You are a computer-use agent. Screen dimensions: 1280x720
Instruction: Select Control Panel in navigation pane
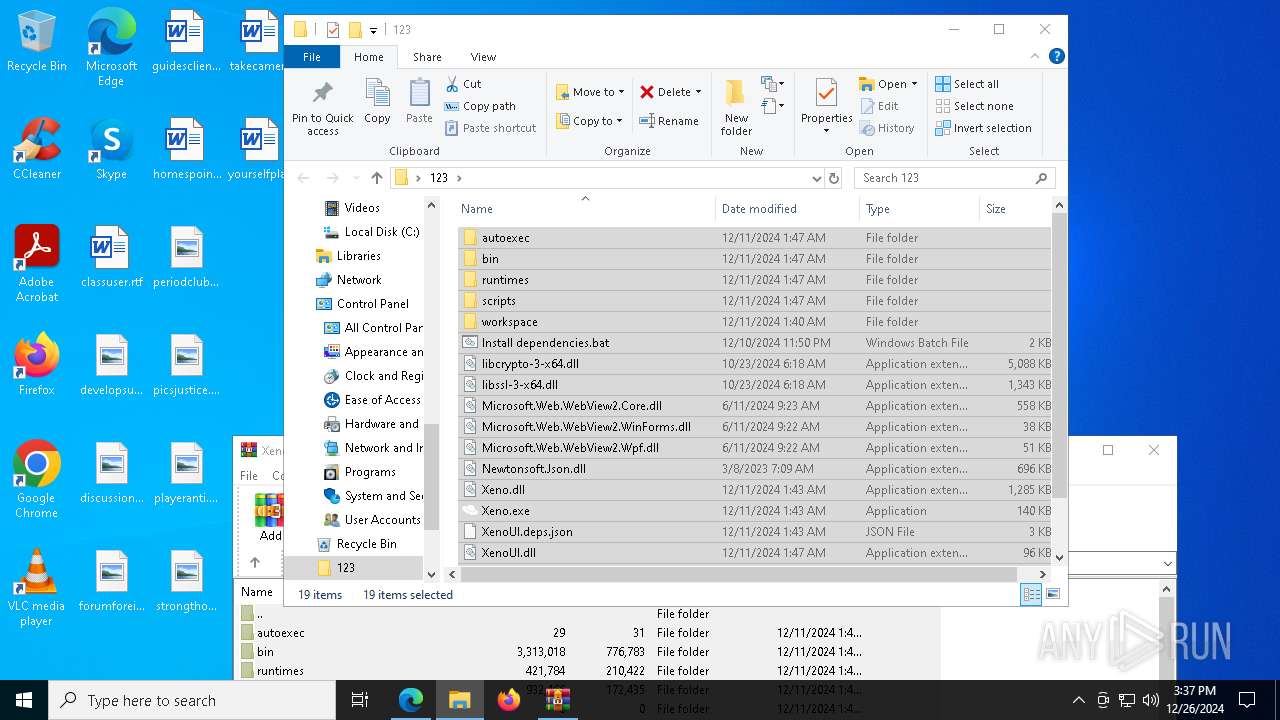pyautogui.click(x=372, y=304)
